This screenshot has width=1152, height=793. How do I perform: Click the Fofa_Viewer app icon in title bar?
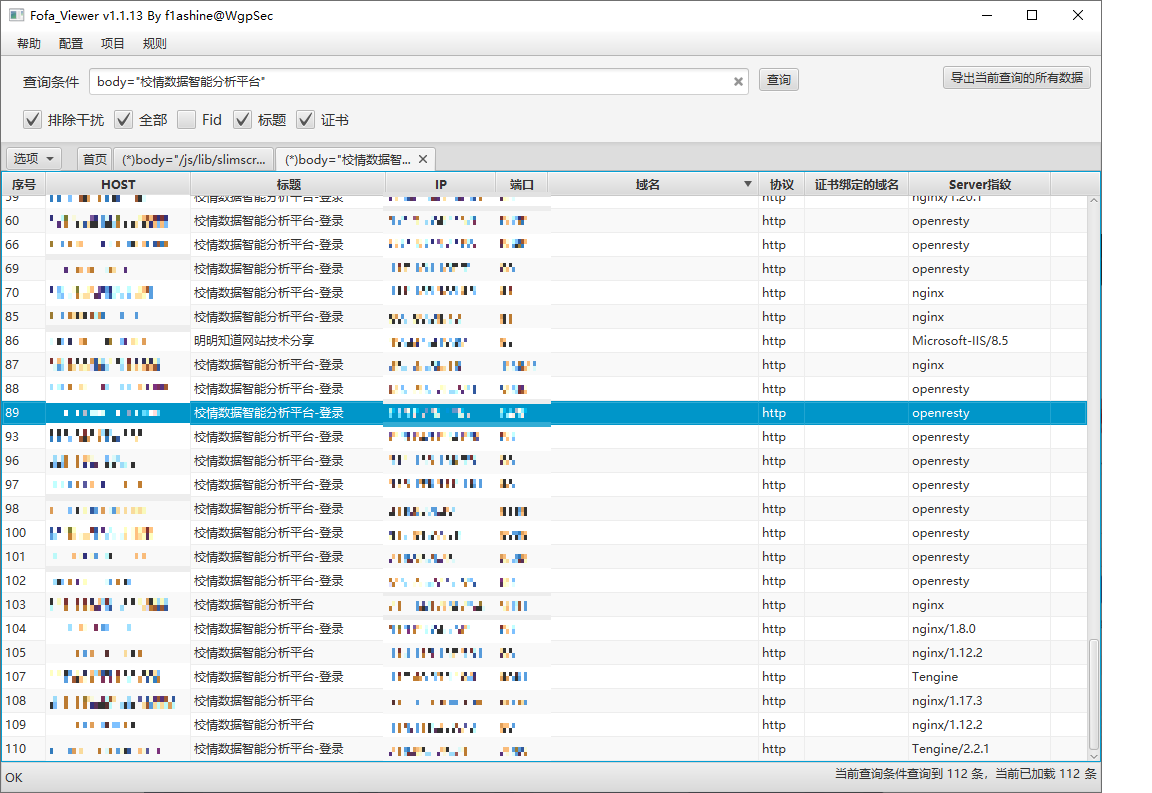tap(16, 16)
